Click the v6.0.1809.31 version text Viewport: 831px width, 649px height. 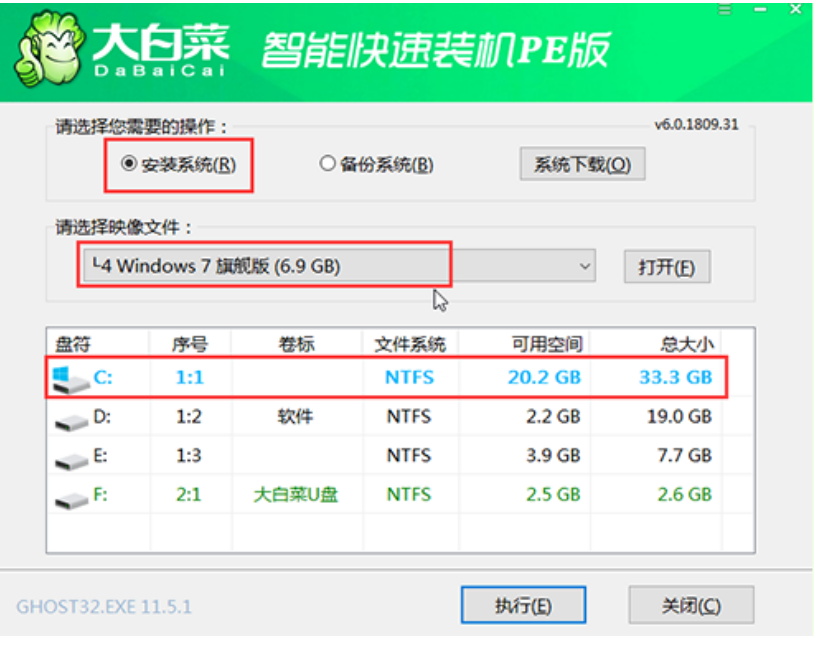click(696, 125)
